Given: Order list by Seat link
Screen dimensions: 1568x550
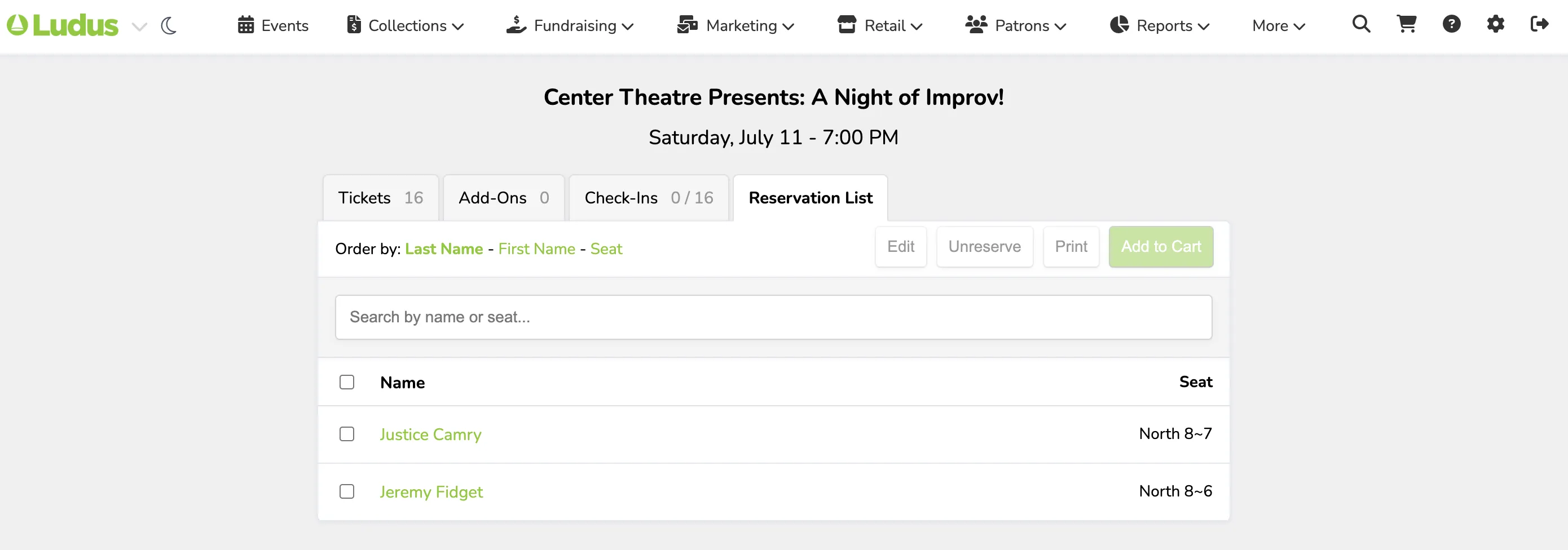Looking at the screenshot, I should click(x=606, y=249).
